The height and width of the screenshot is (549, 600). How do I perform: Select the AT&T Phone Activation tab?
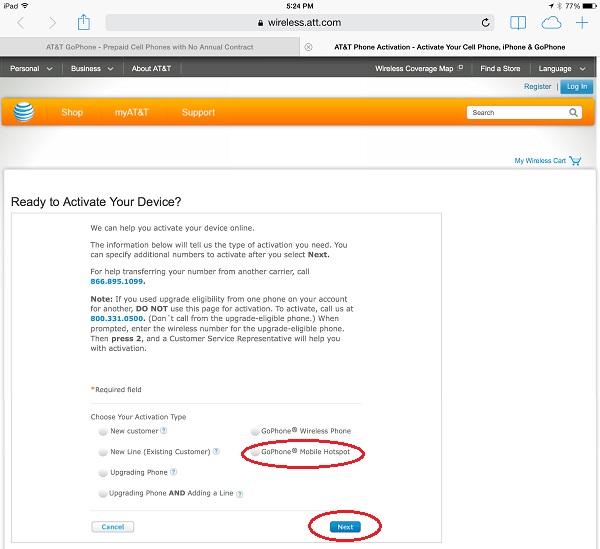point(450,47)
